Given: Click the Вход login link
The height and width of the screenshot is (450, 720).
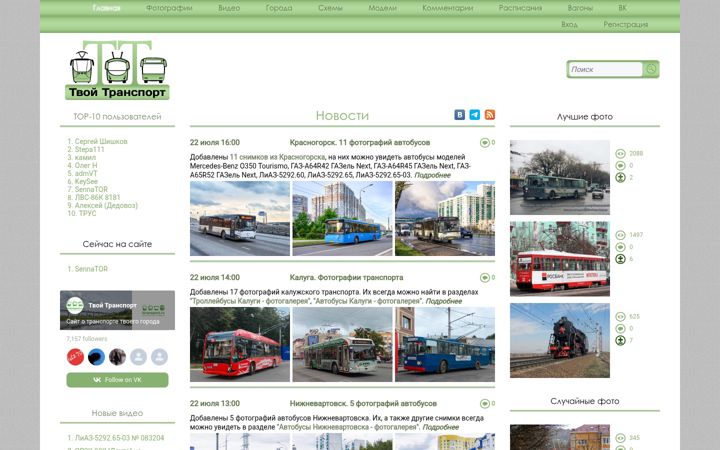Looking at the screenshot, I should [x=569, y=24].
